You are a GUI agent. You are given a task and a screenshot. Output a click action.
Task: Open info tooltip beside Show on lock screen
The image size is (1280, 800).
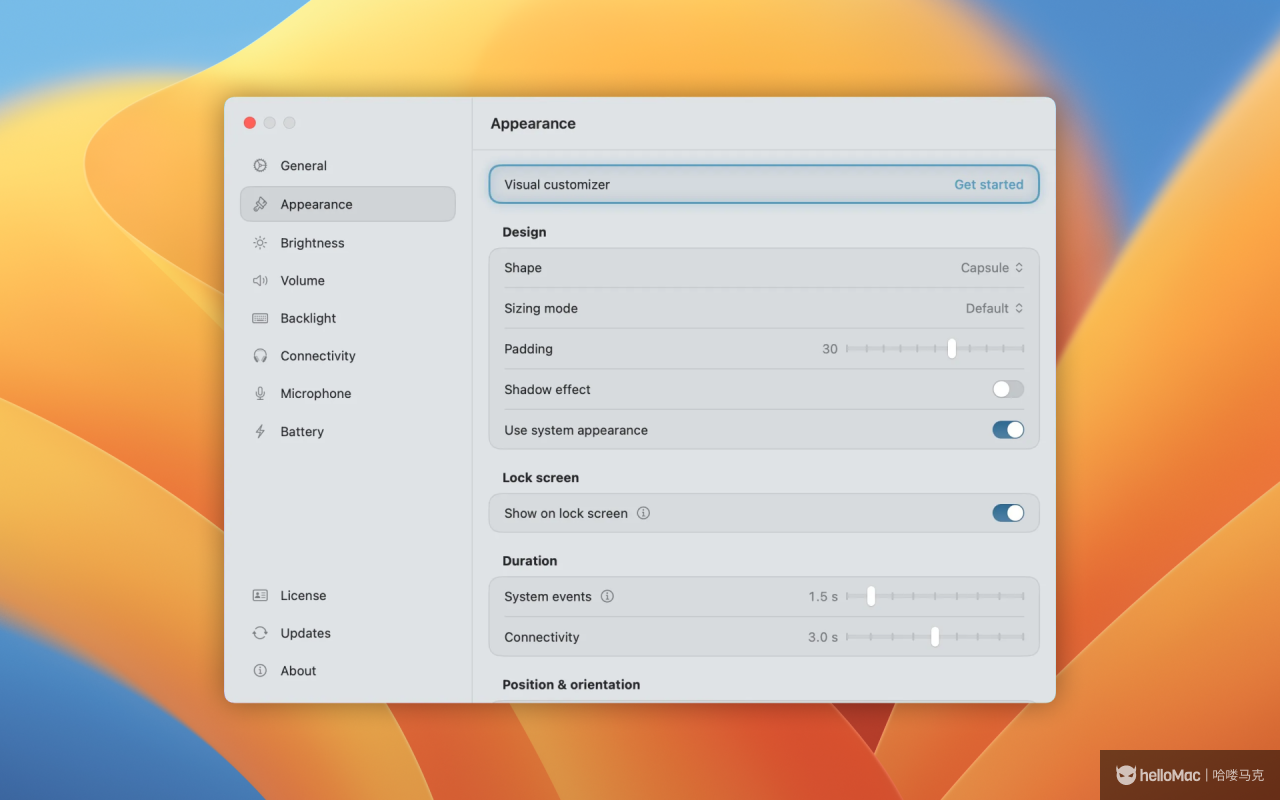click(x=643, y=513)
